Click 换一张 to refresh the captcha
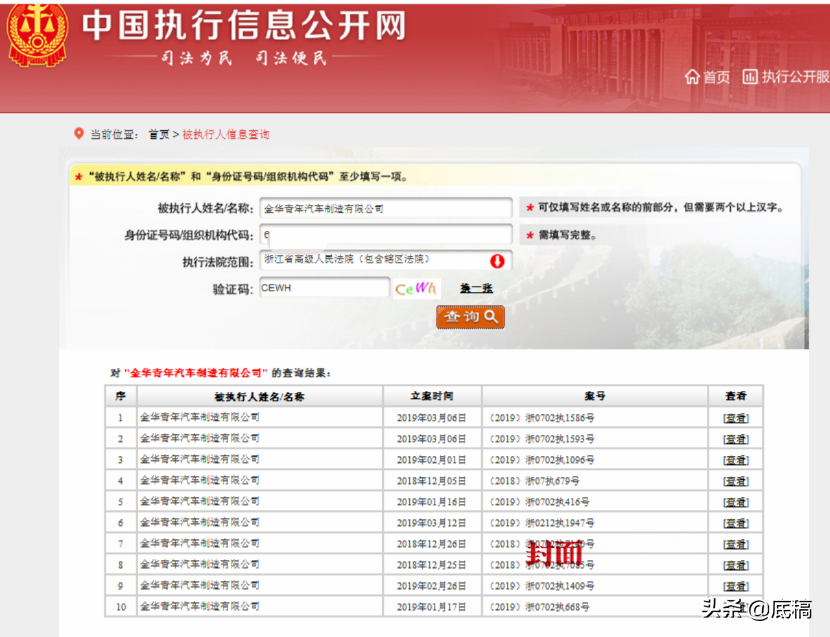This screenshot has width=830, height=637. point(476,288)
